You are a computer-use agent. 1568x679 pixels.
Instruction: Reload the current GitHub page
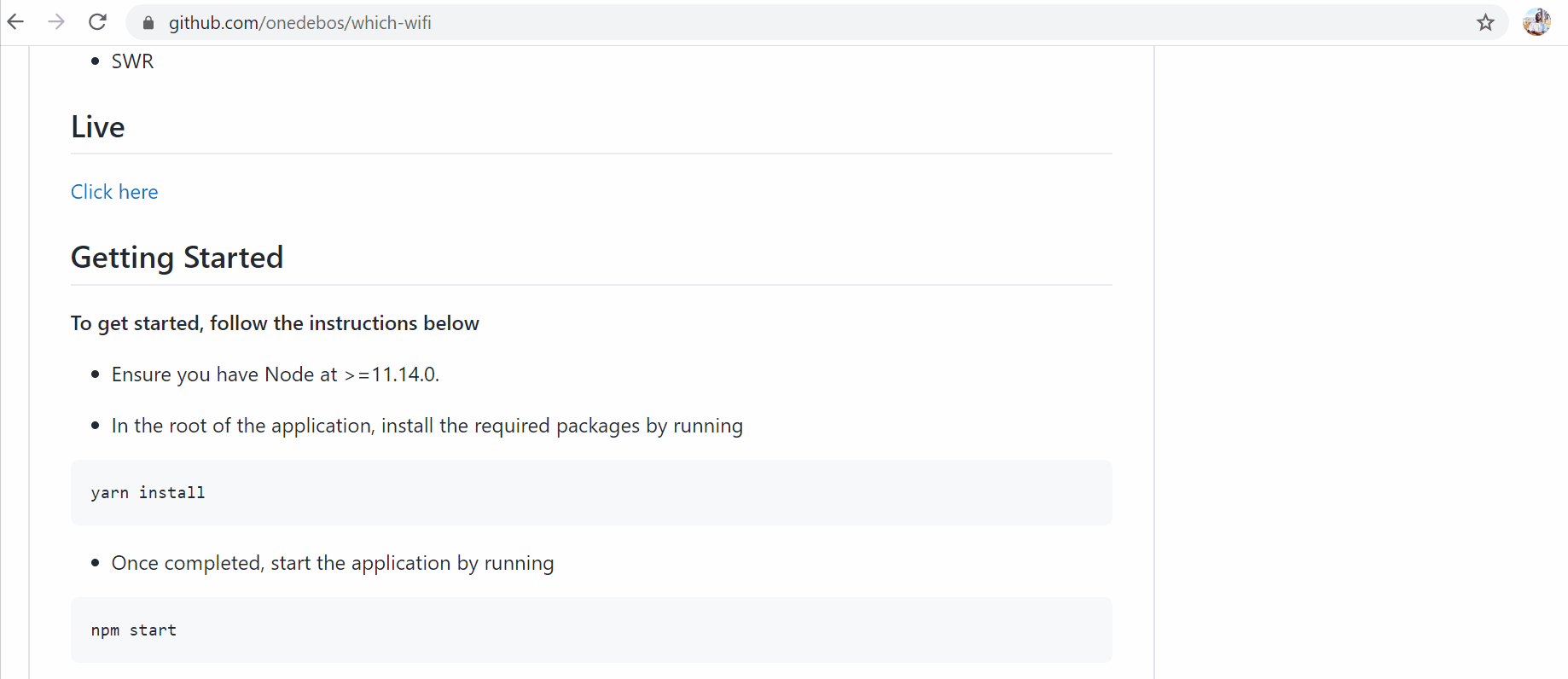[x=97, y=22]
